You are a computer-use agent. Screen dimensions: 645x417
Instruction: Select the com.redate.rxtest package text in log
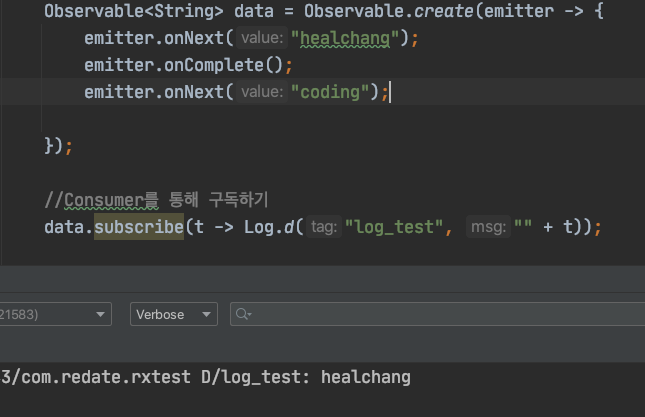coord(106,377)
